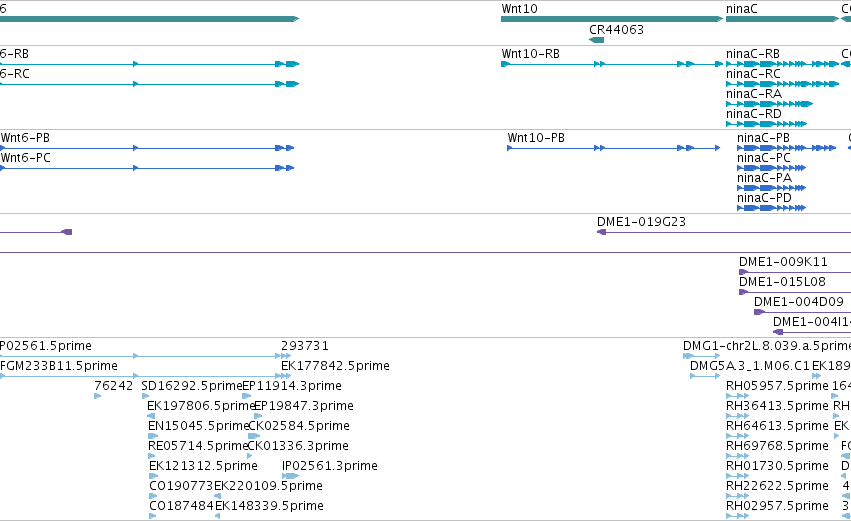Click the IP02561.3prime label
This screenshot has width=851, height=521.
[329, 466]
